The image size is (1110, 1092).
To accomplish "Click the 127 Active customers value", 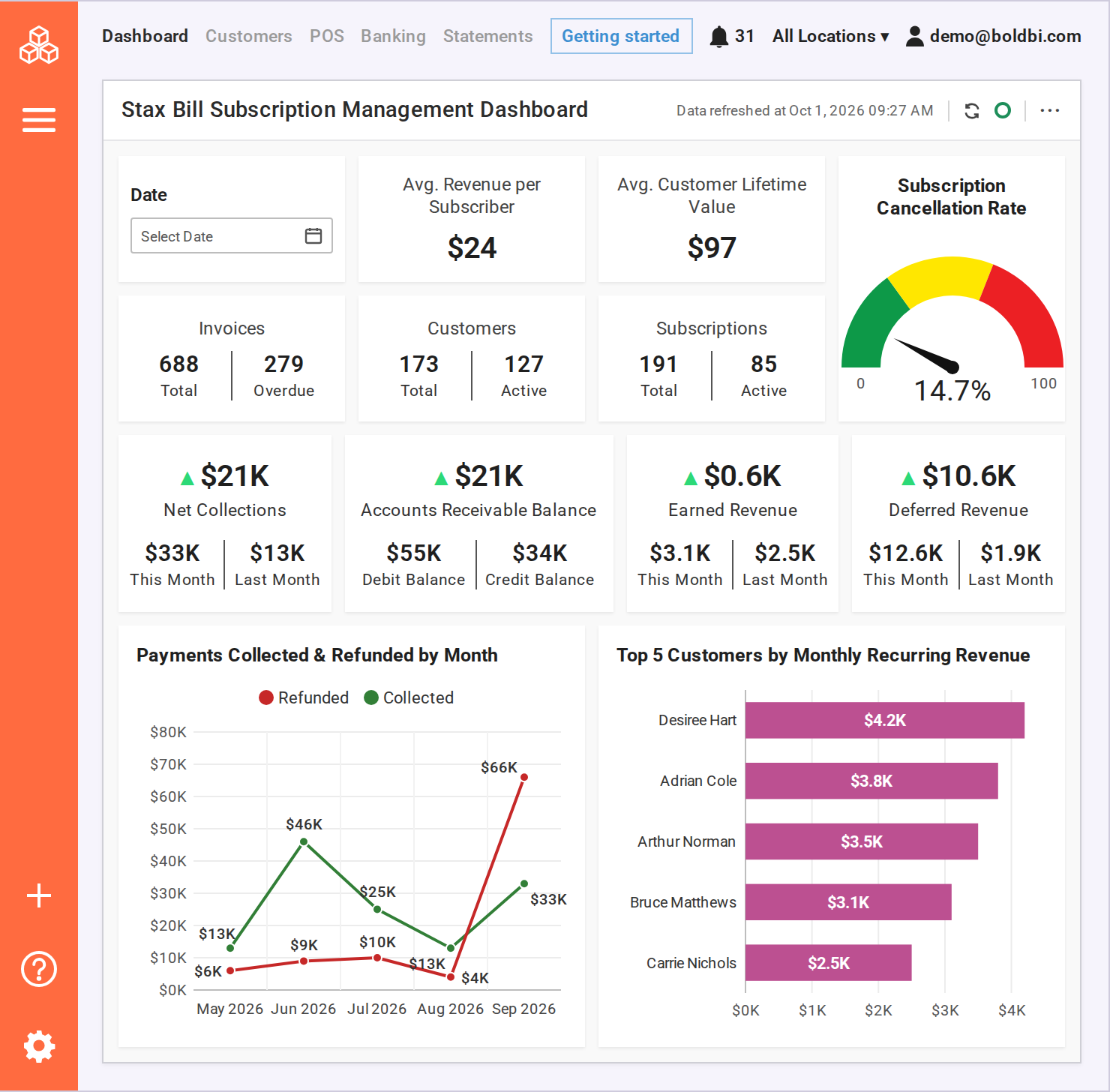I will click(x=523, y=364).
